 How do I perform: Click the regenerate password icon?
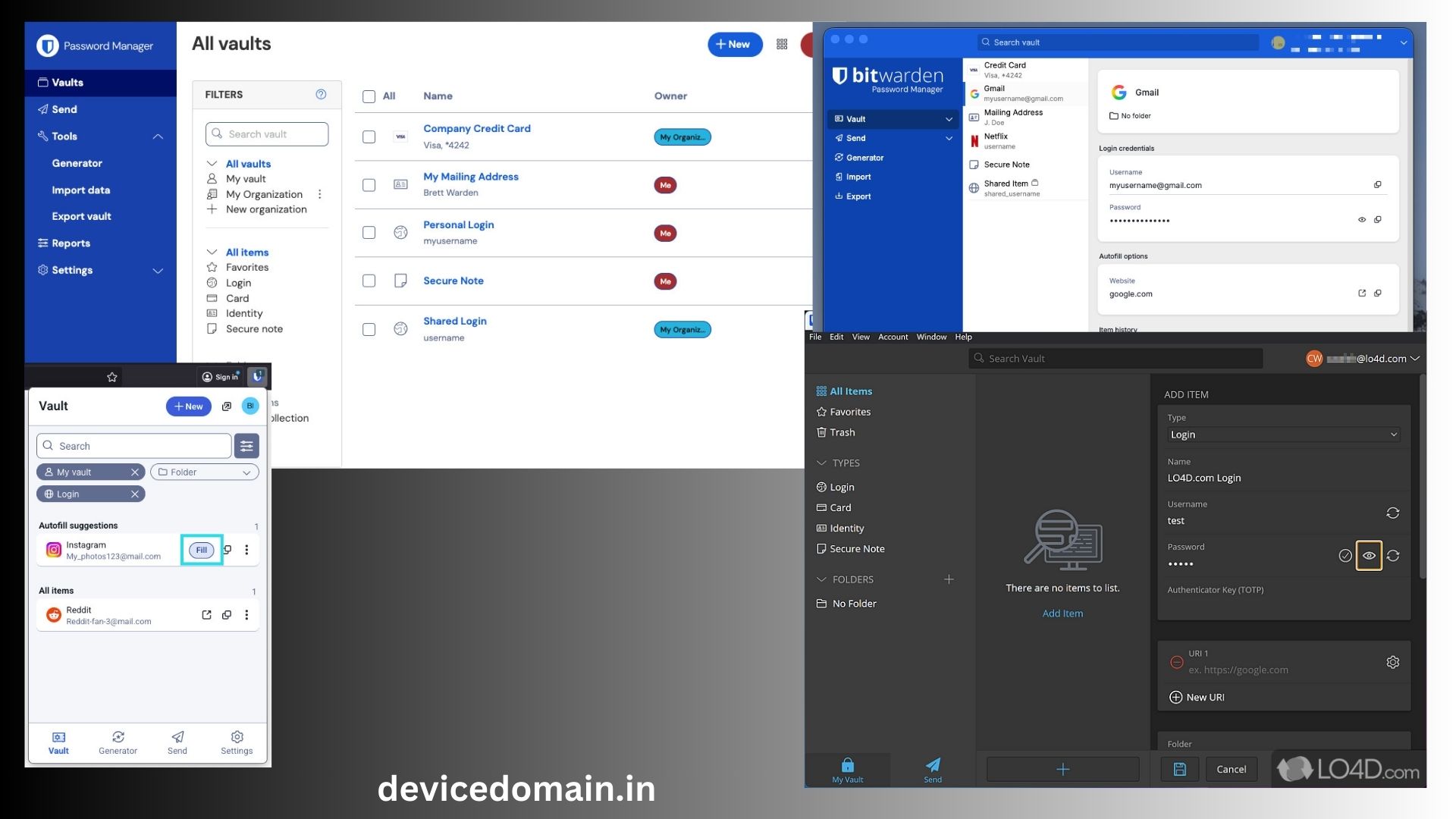coord(1393,556)
